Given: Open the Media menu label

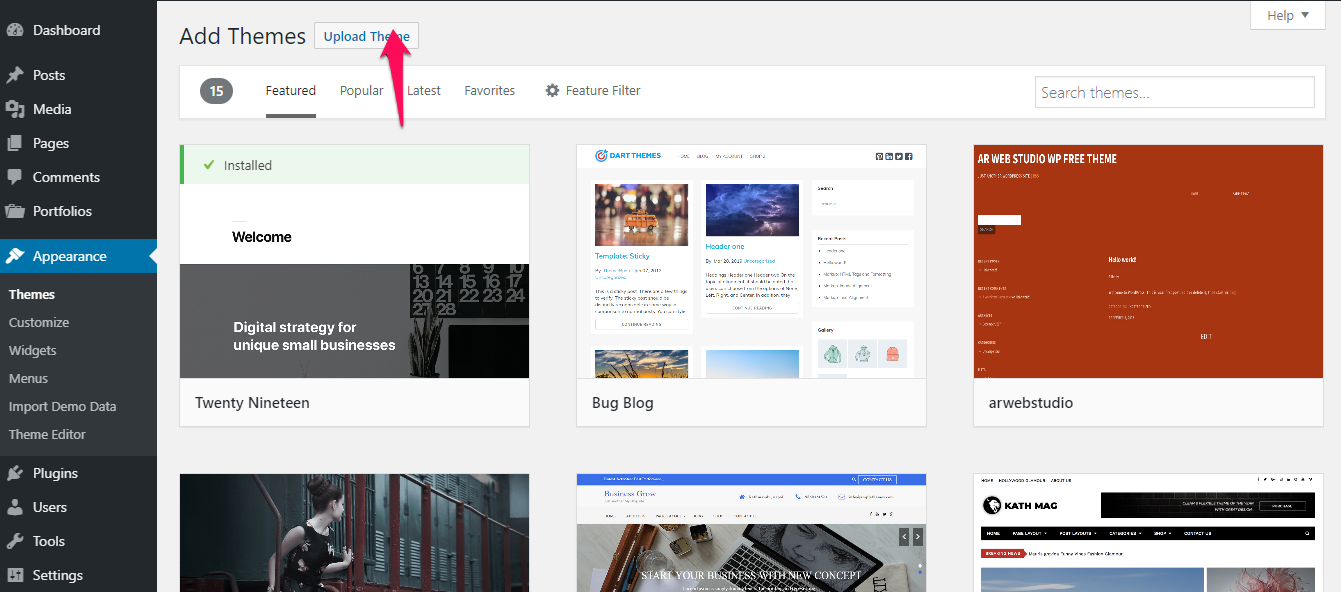Looking at the screenshot, I should 52,109.
